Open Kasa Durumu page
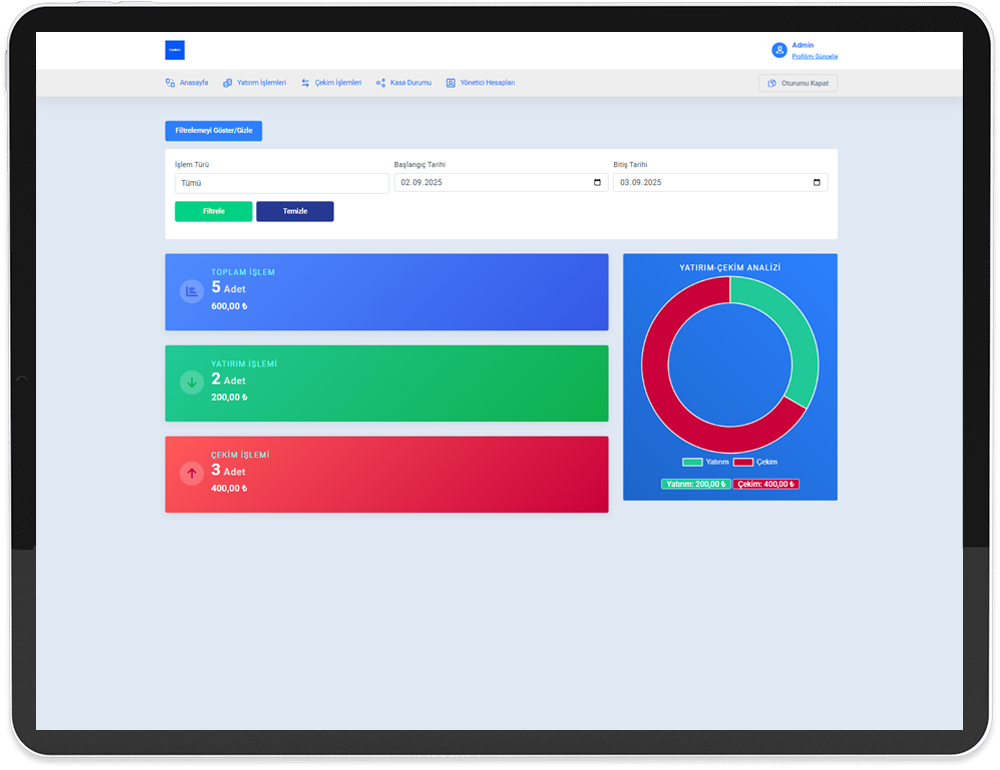Screen dimensions: 1000x770 404,83
